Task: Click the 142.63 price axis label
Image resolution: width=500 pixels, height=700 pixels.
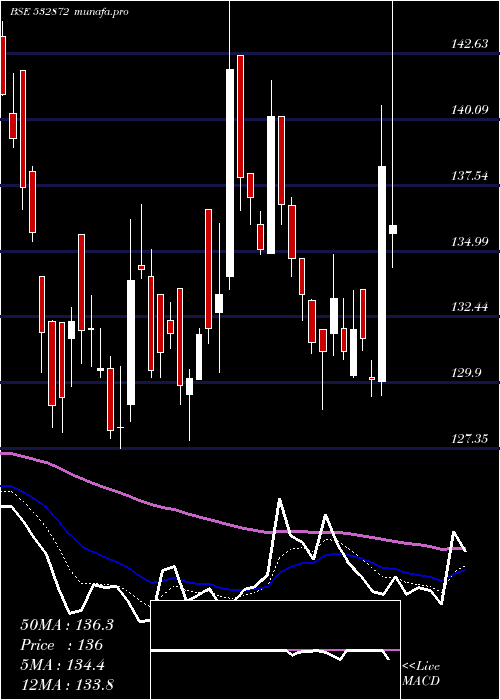Action: tap(470, 44)
